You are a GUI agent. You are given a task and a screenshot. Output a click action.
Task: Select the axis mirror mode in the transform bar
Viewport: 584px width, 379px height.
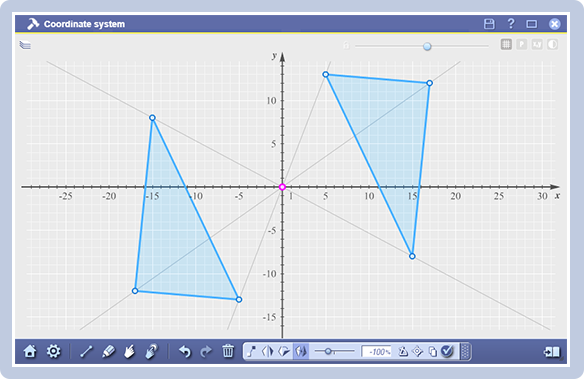[267, 351]
